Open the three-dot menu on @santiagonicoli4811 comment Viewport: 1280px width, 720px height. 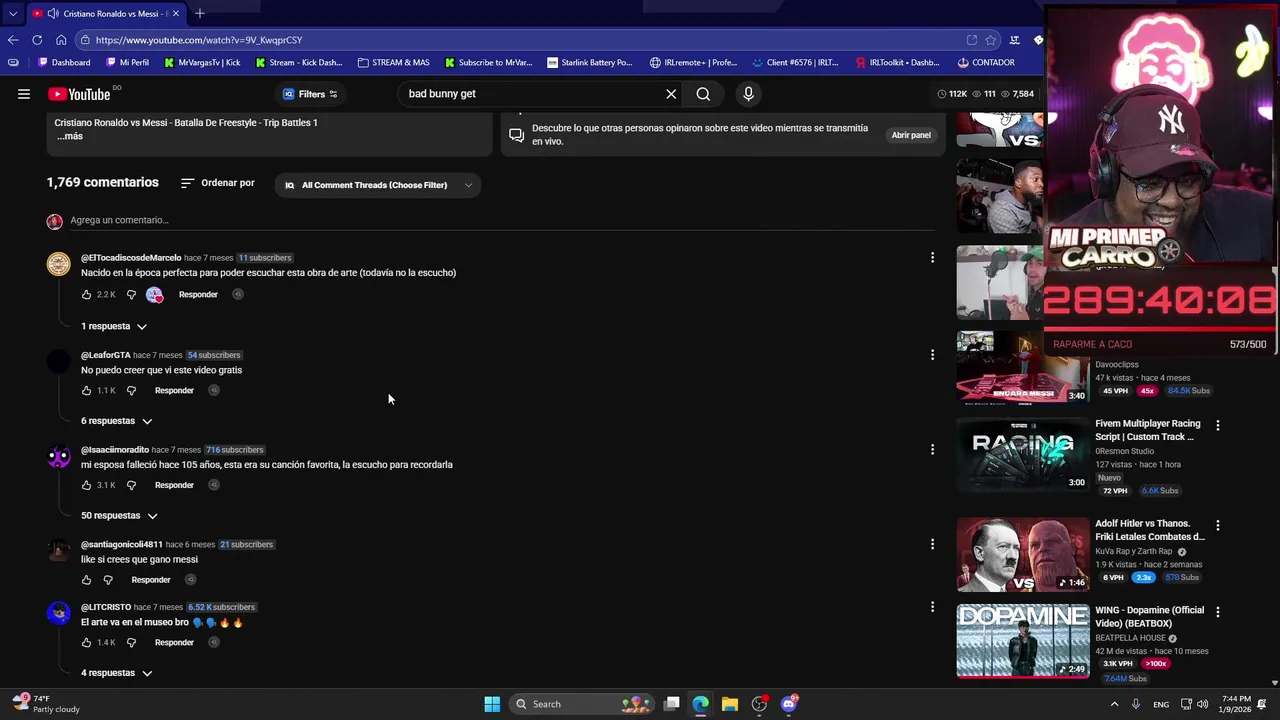932,545
